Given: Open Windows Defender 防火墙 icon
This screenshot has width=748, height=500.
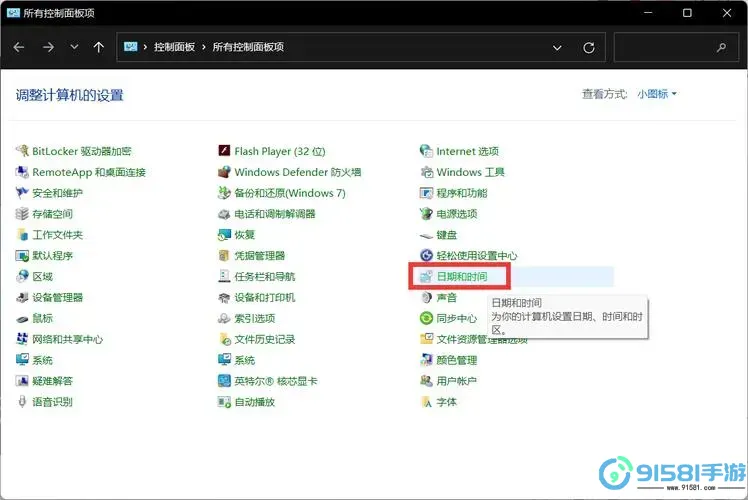Looking at the screenshot, I should point(225,172).
